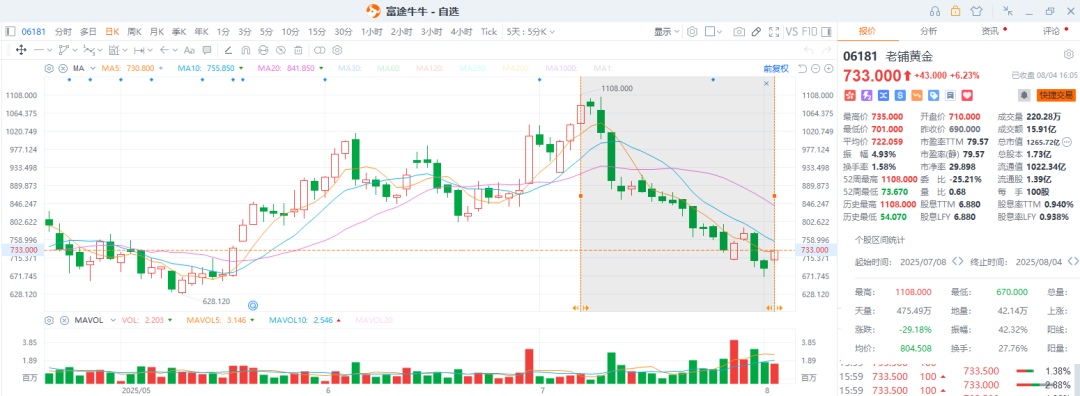Enable the magnet snap tool
Viewport: 1080px width, 396px height.
click(245, 50)
